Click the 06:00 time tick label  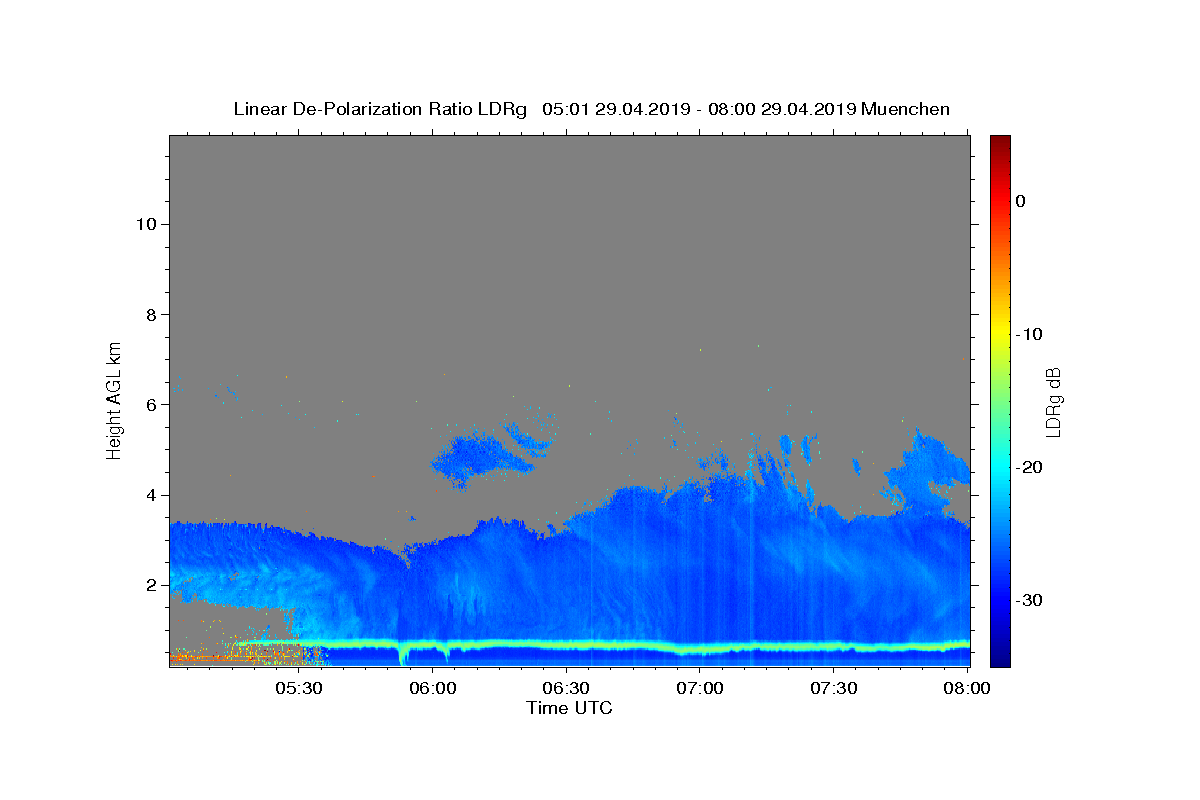434,689
